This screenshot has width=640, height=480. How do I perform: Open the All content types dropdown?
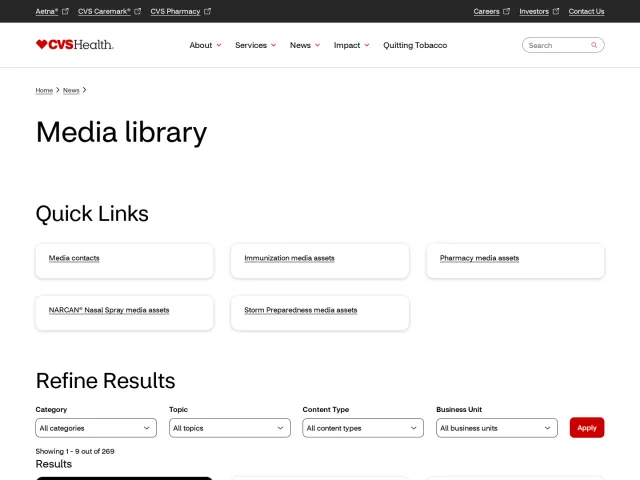tap(363, 428)
